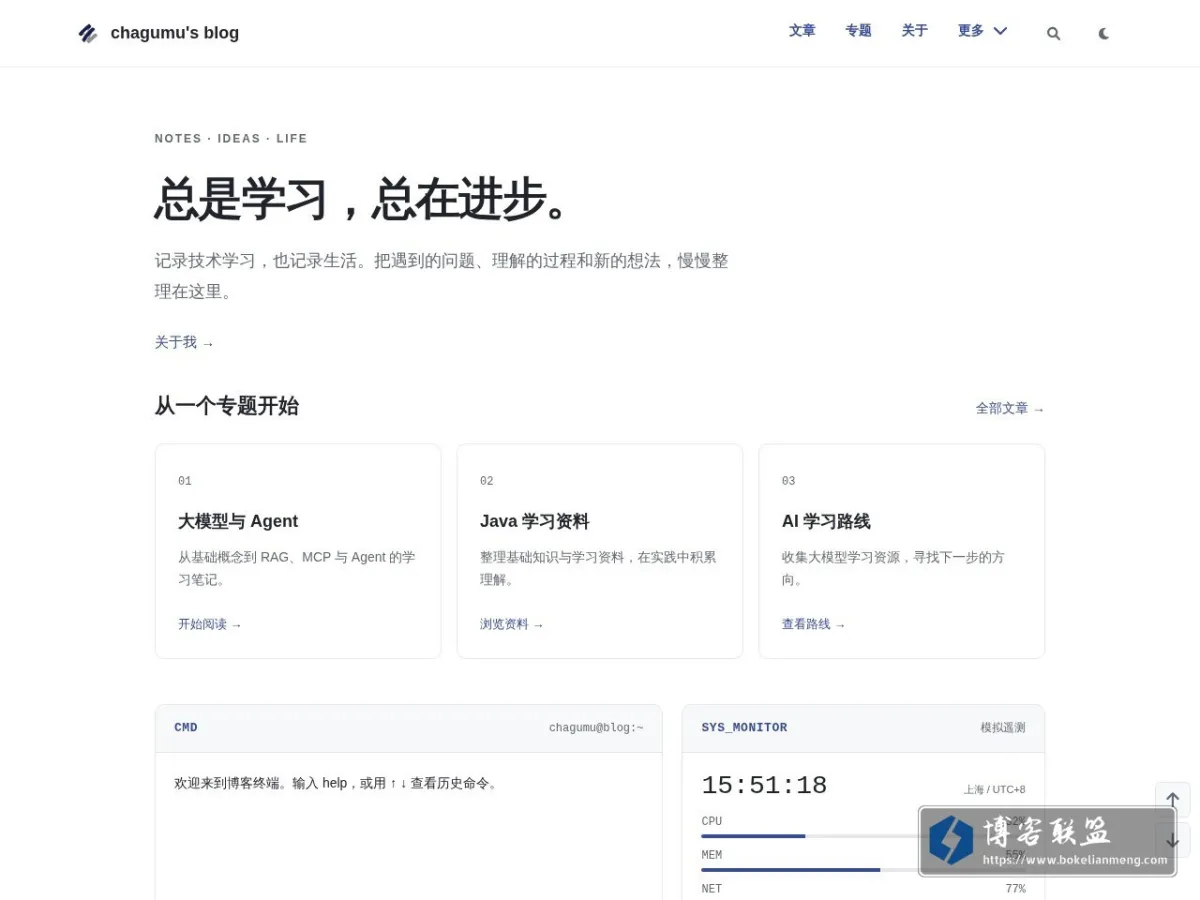
Task: Click the chagumu@blog:~ terminal prompt text
Action: coord(596,728)
